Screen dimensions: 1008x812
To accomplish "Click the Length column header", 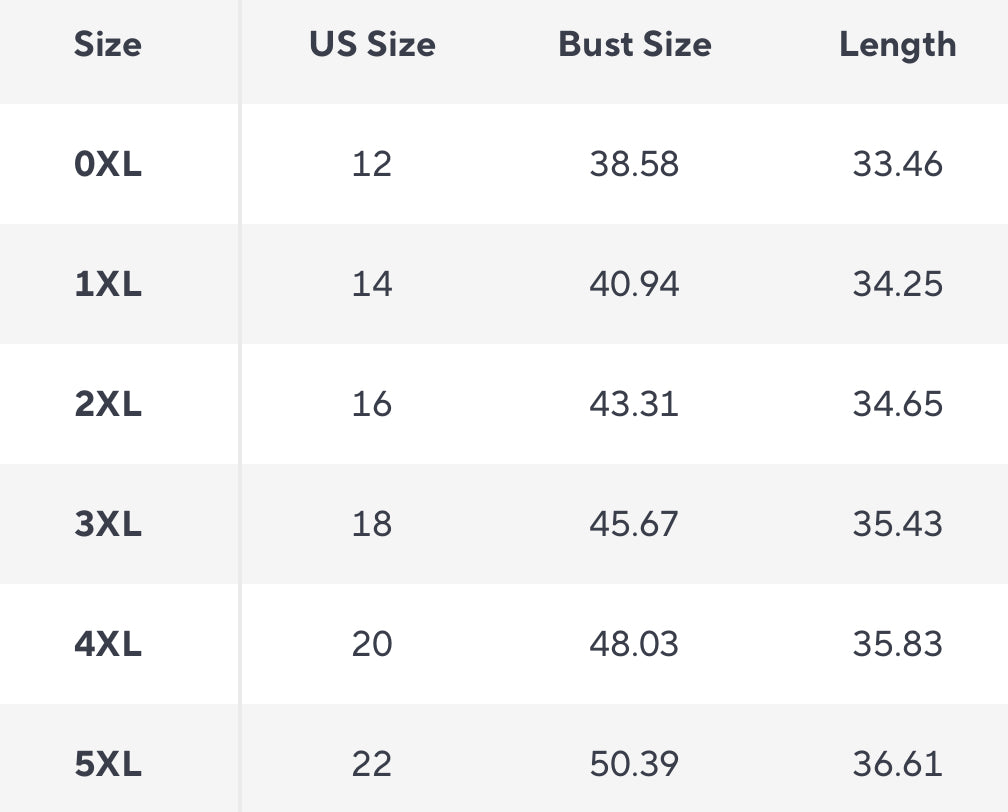I will [x=897, y=45].
